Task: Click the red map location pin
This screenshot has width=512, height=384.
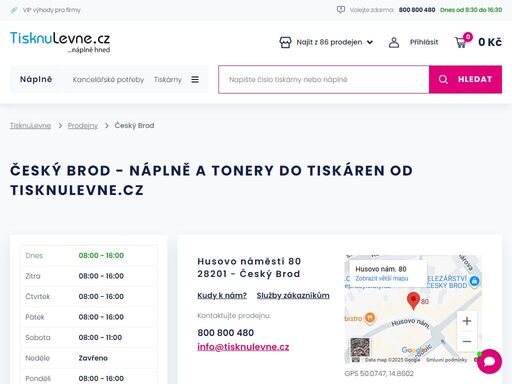Action: [413, 301]
